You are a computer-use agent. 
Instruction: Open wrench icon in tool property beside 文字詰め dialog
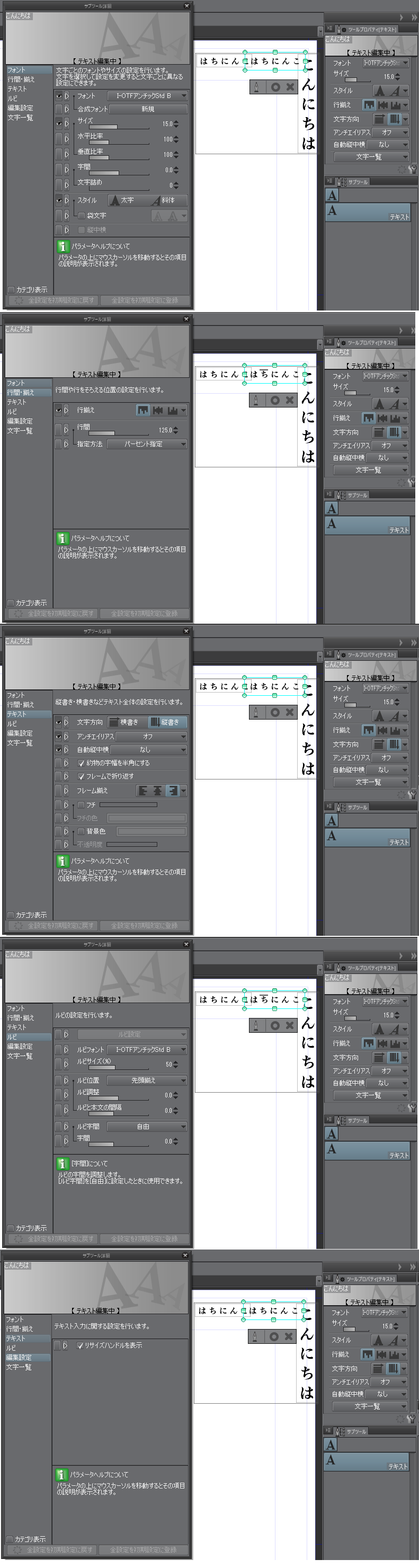(x=413, y=169)
